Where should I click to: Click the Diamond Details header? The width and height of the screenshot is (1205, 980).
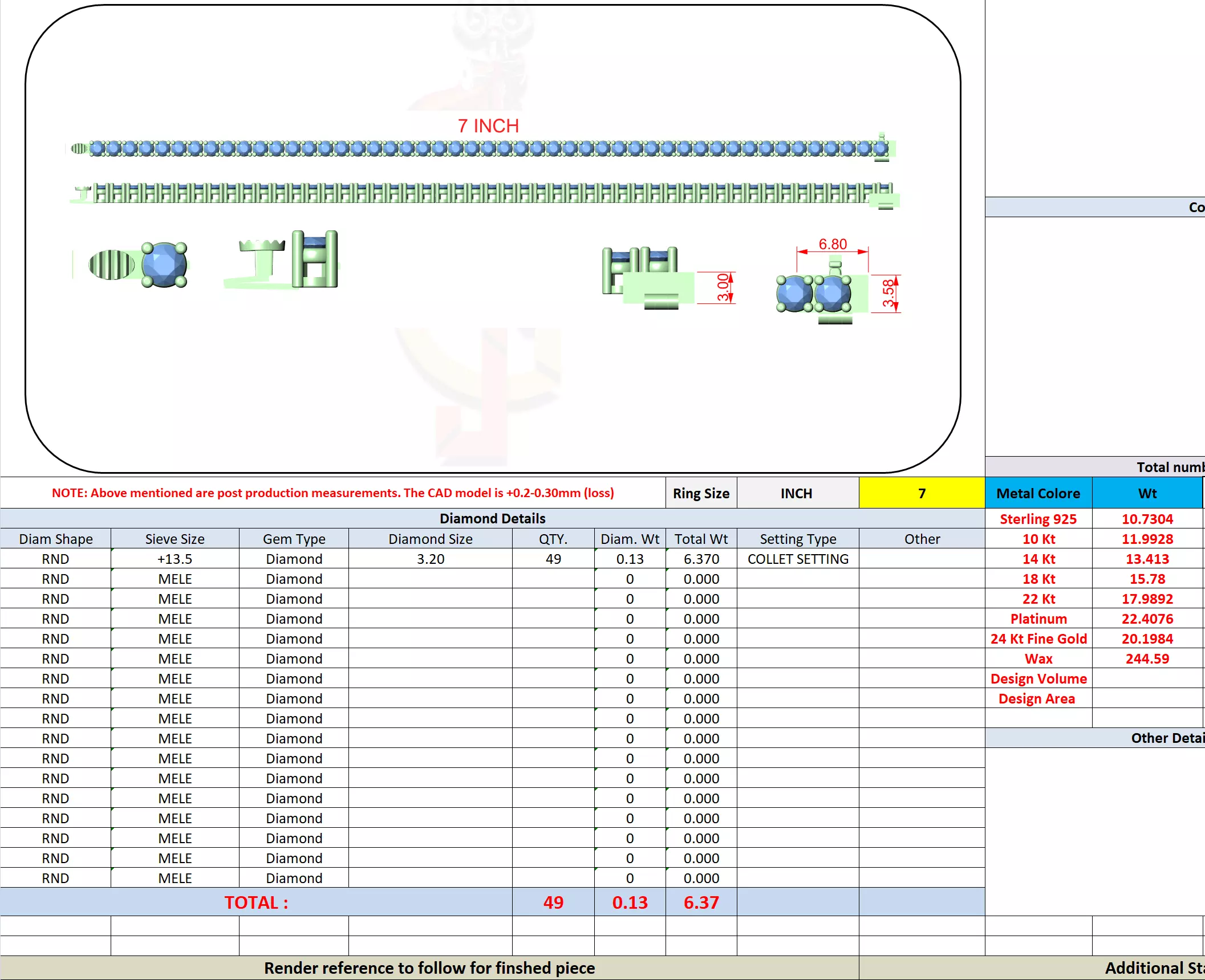(492, 518)
